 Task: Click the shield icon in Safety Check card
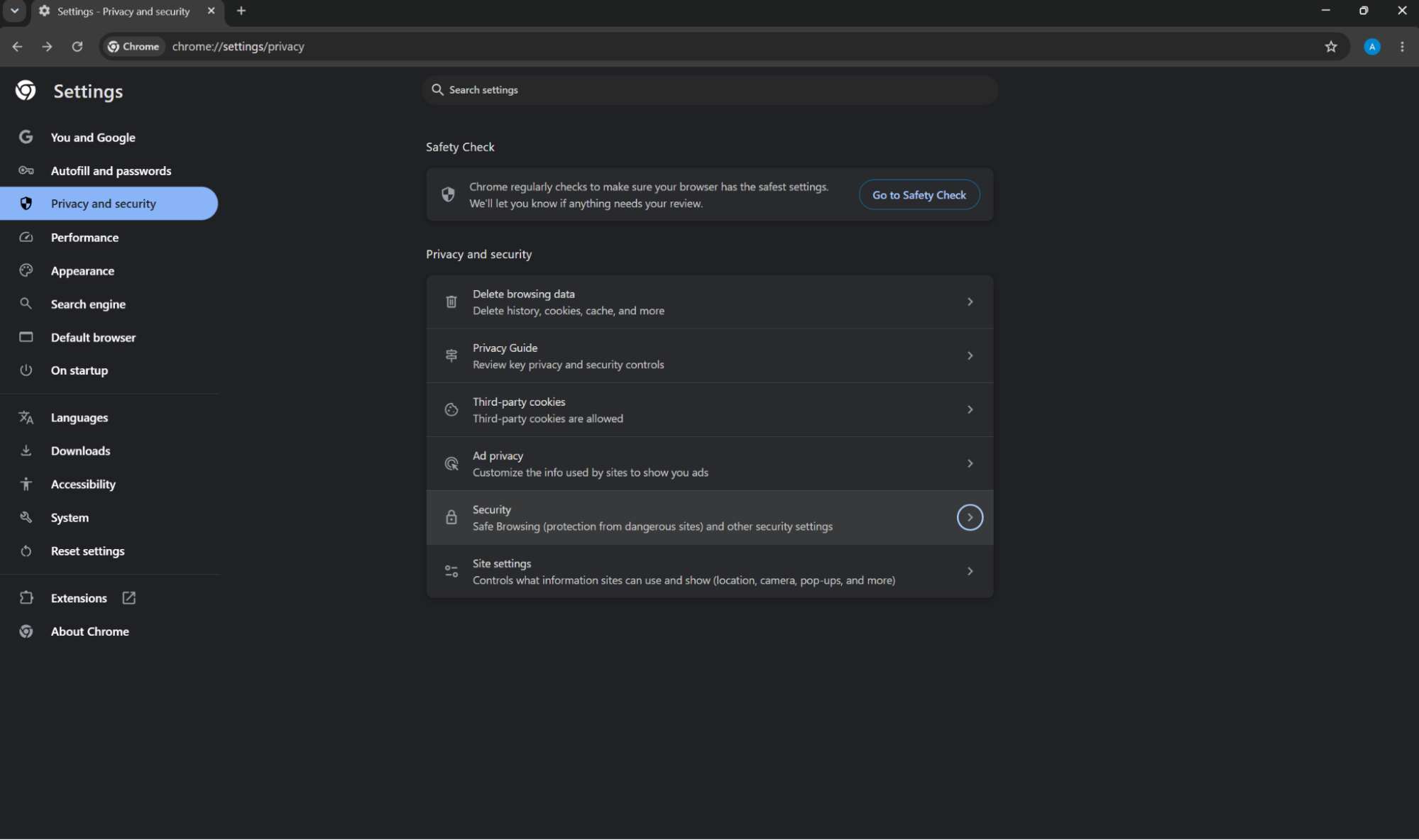tap(448, 194)
